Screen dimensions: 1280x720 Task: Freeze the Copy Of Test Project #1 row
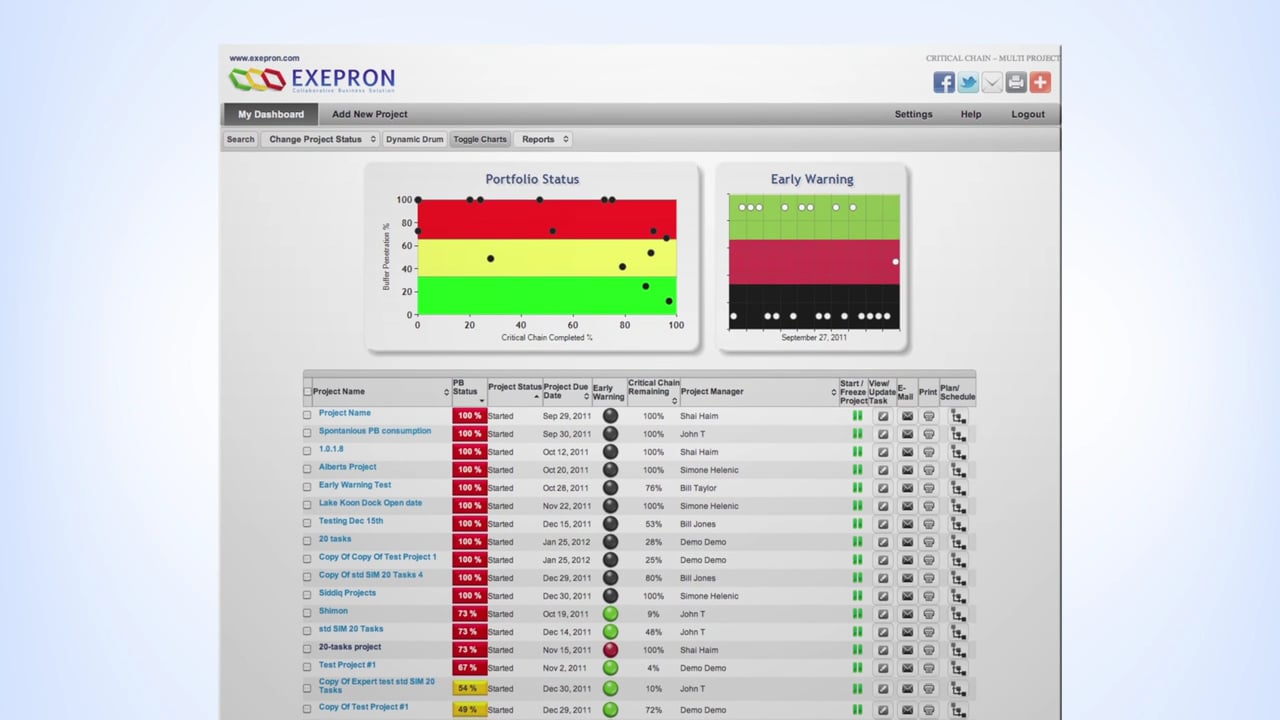[857, 710]
